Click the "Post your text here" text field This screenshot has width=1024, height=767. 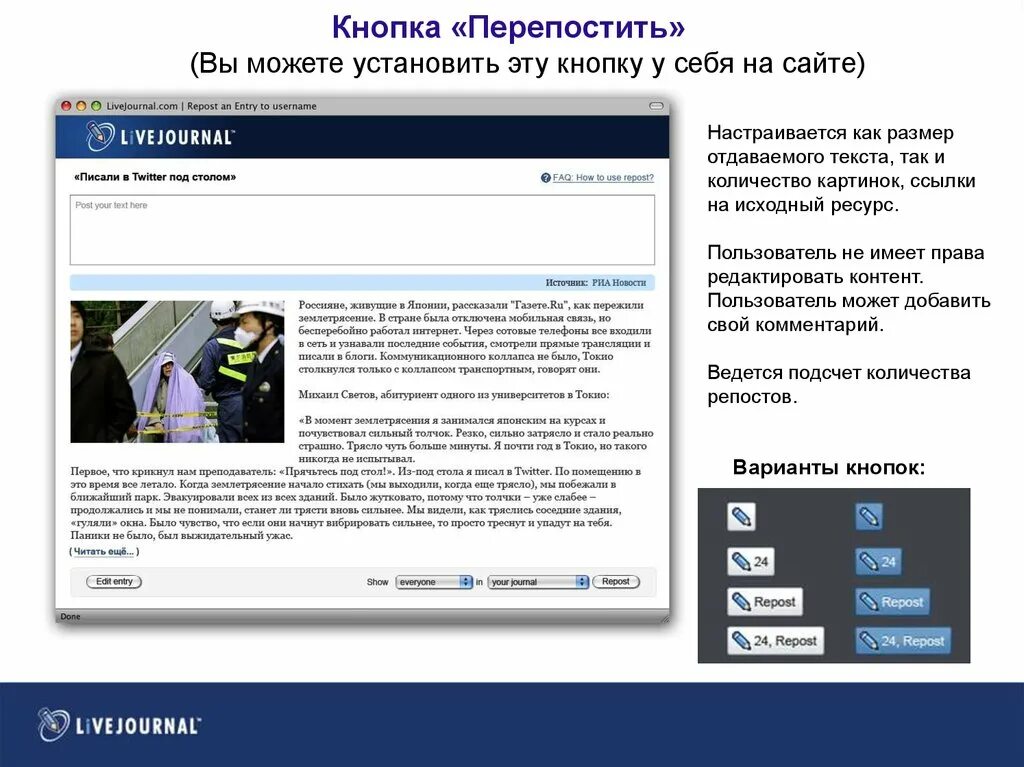click(x=362, y=230)
